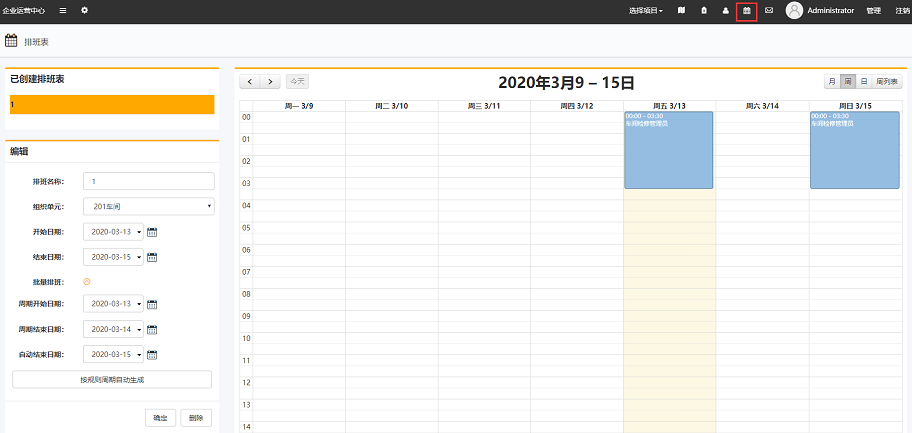912x433 pixels.
Task: Click the mail envelope icon in header
Action: [x=769, y=11]
